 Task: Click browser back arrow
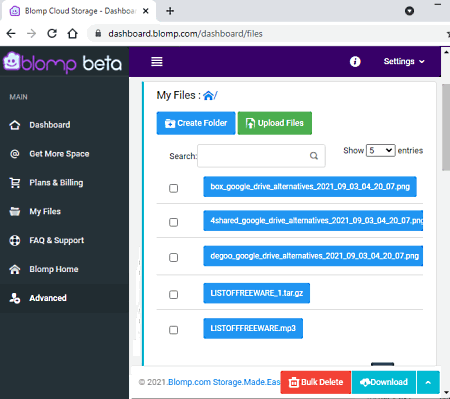coord(11,33)
